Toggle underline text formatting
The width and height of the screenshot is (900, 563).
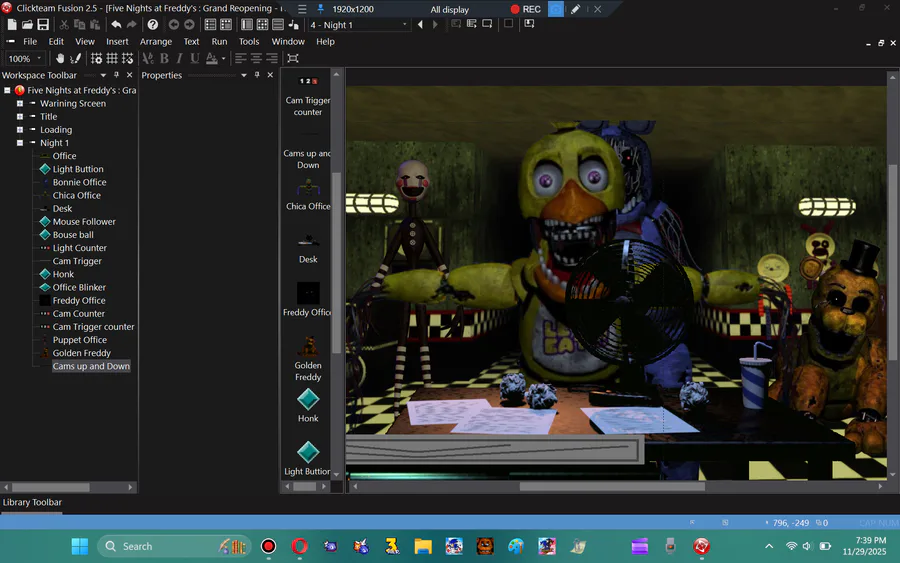click(195, 58)
